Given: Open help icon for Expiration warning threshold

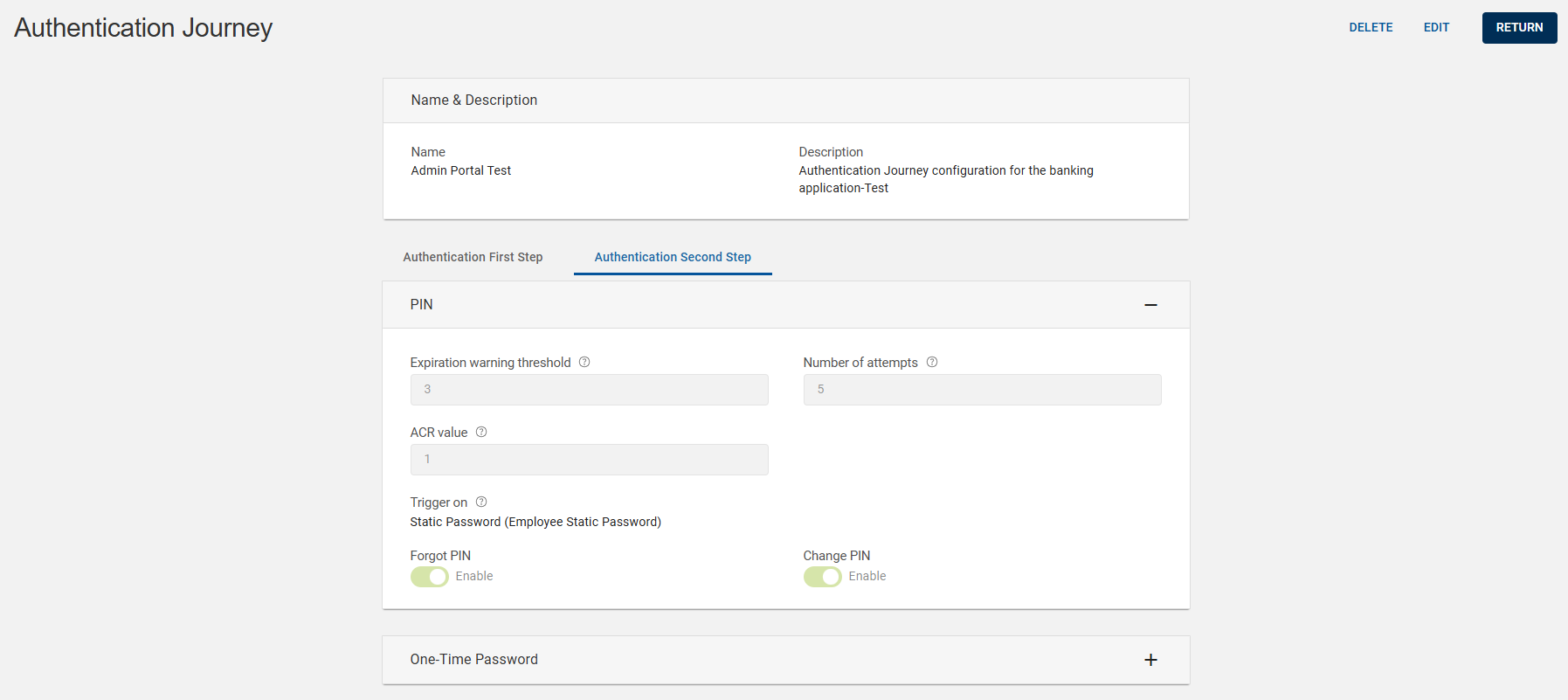Looking at the screenshot, I should pyautogui.click(x=584, y=363).
